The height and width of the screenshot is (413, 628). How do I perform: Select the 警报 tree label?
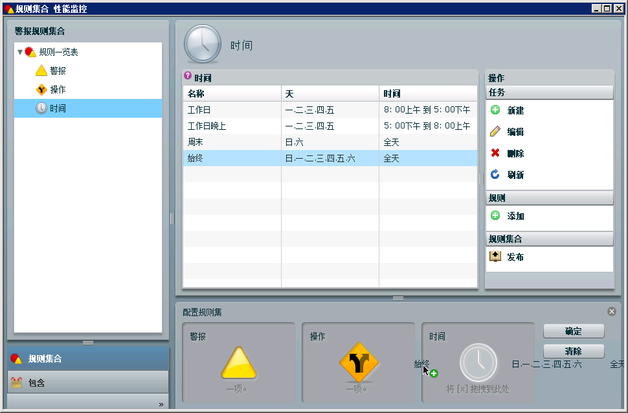[x=58, y=71]
